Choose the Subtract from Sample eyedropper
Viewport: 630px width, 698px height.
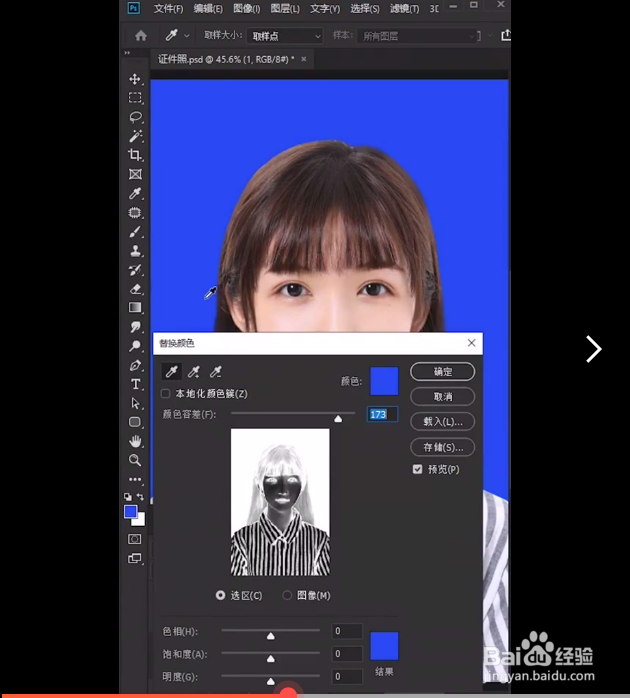click(216, 371)
